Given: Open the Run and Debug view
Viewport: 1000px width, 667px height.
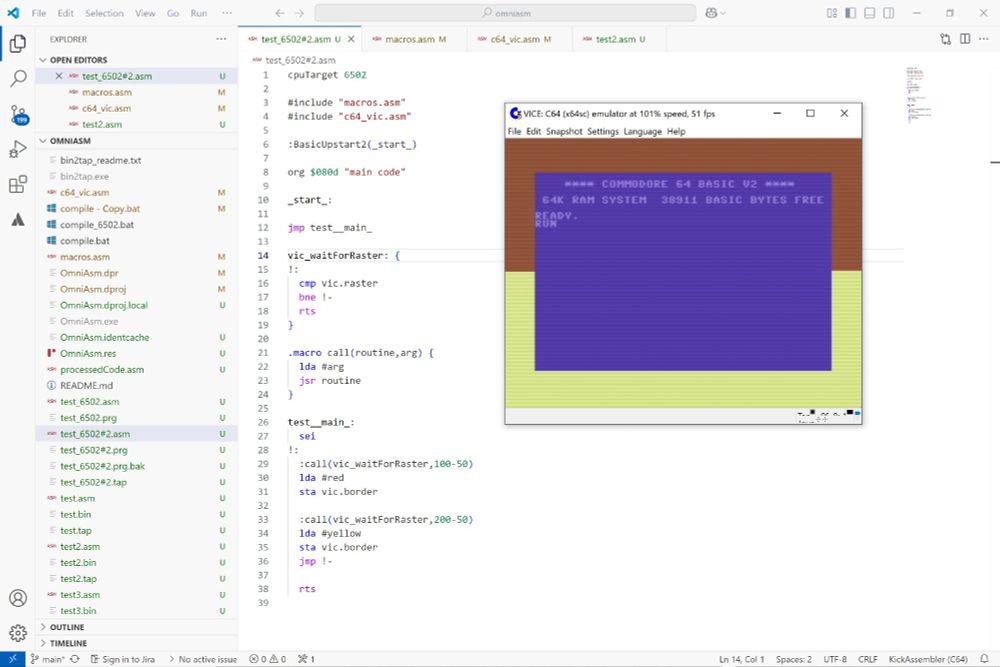Looking at the screenshot, I should [x=18, y=149].
